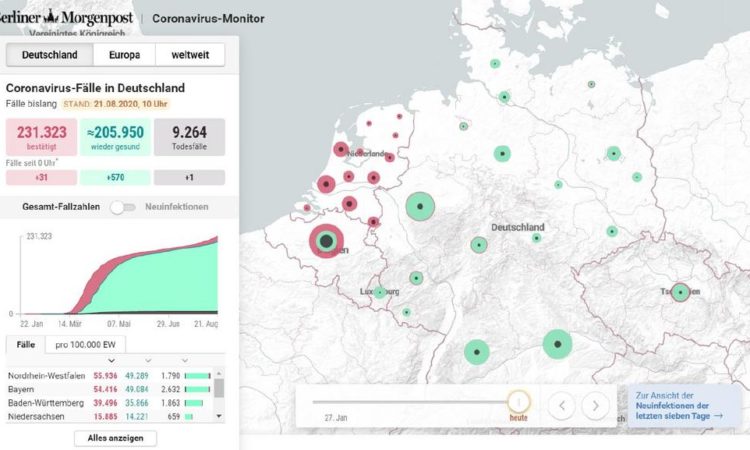Screen dimensions: 750x450
Task: Click the next day arrow on timeline
Action: click(x=596, y=405)
